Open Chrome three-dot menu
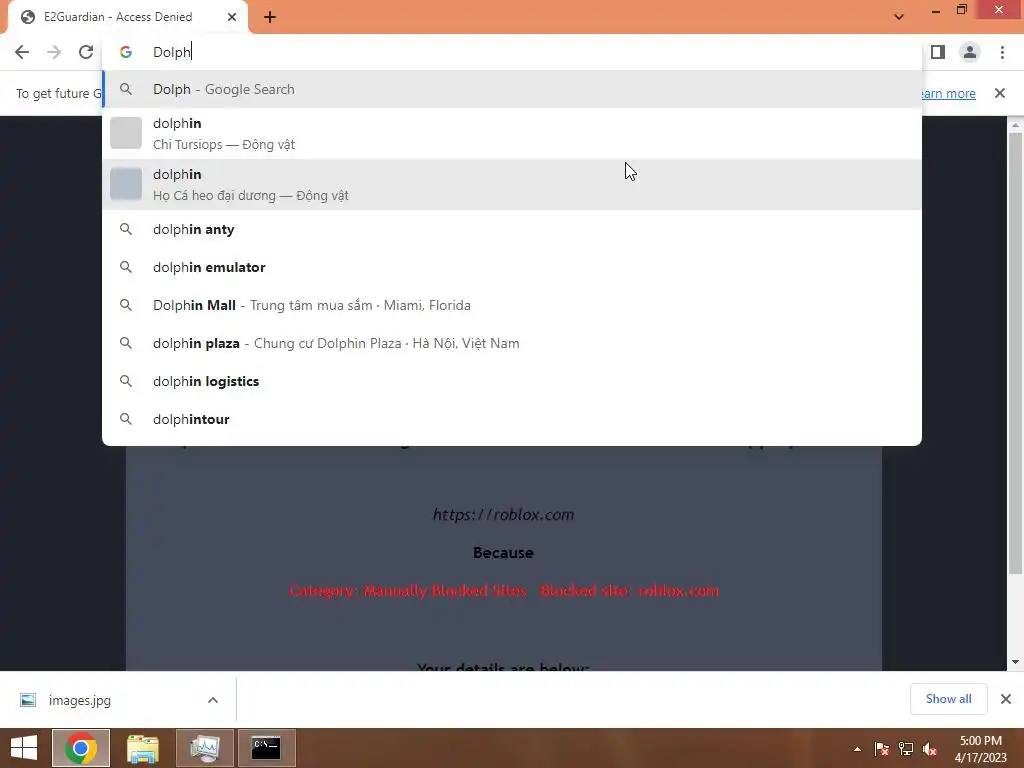The height and width of the screenshot is (768, 1024). pyautogui.click(x=1002, y=52)
